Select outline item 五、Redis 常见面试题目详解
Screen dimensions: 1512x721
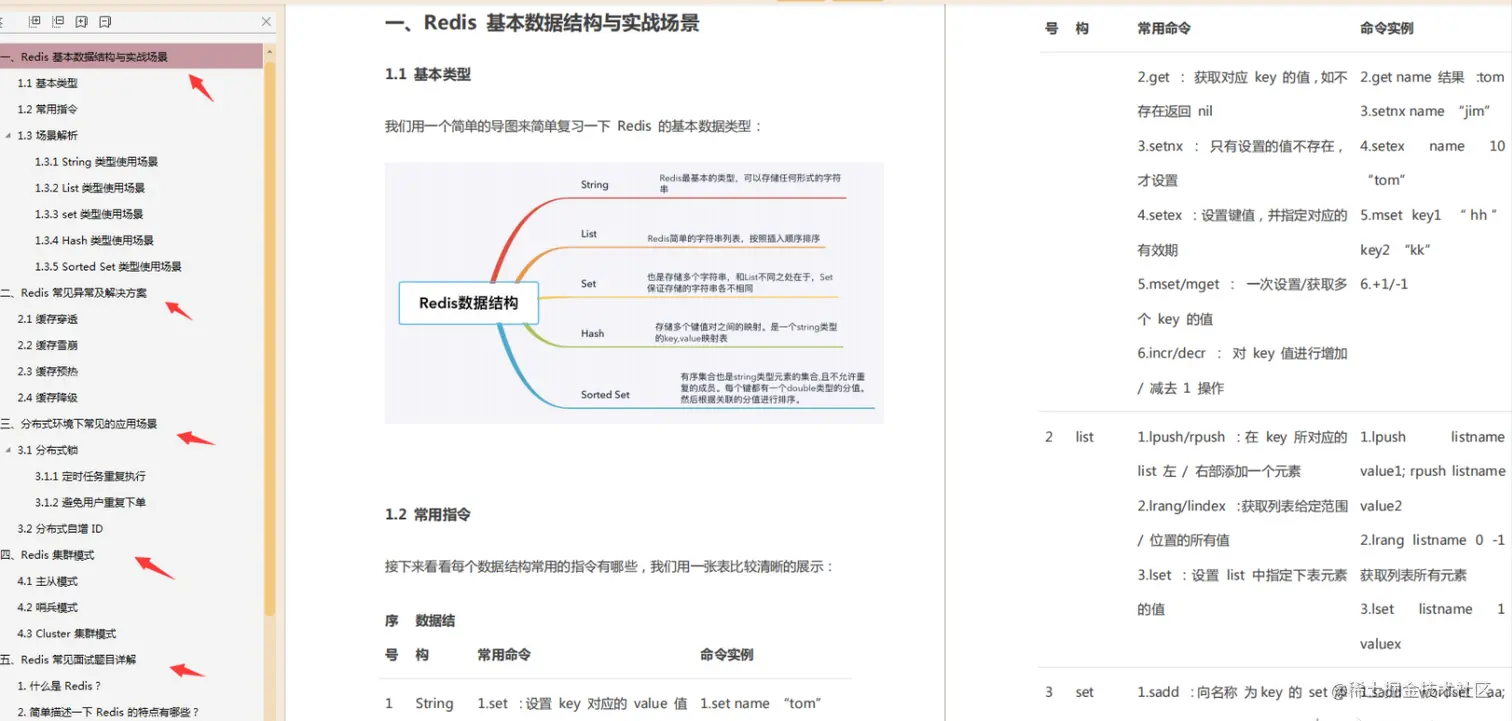pyautogui.click(x=69, y=660)
